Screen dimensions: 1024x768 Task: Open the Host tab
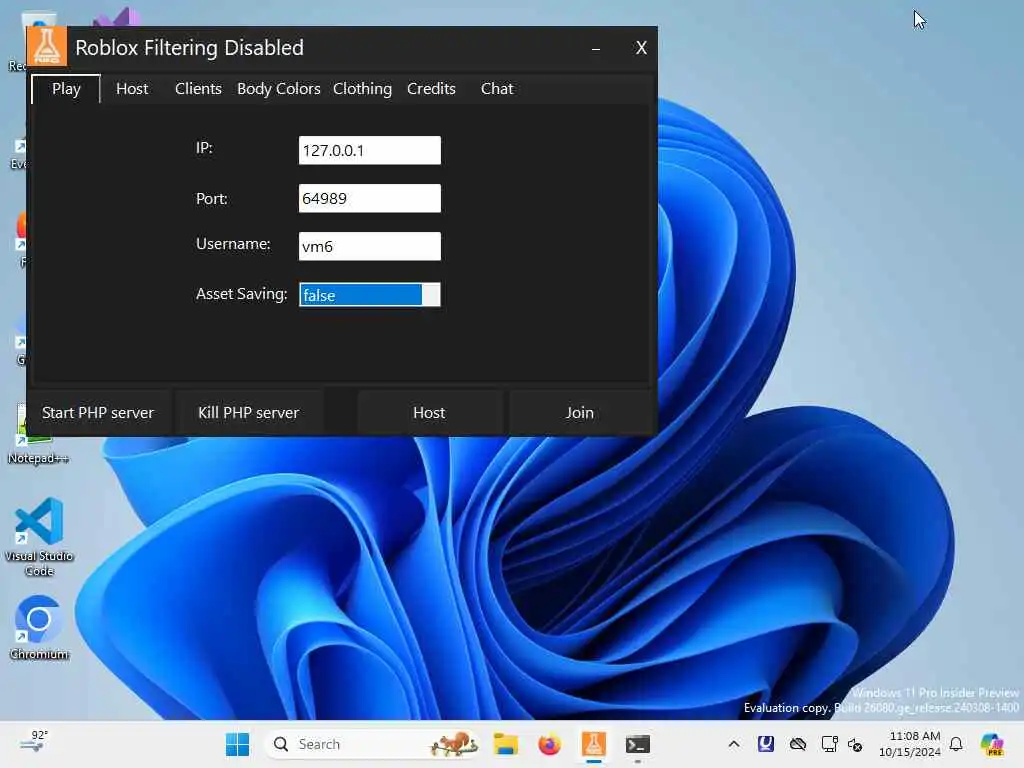[132, 89]
